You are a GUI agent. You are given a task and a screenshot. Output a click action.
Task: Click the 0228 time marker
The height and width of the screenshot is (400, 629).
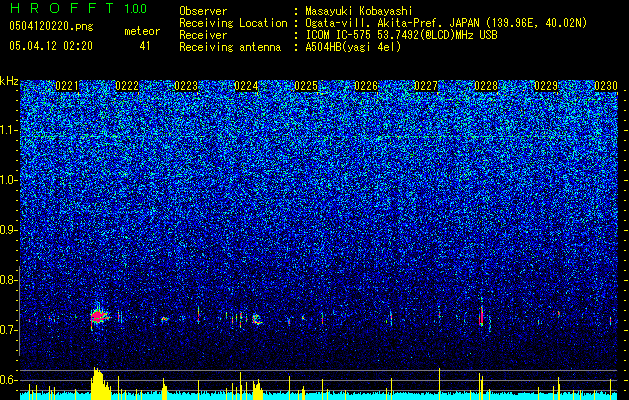(x=486, y=86)
